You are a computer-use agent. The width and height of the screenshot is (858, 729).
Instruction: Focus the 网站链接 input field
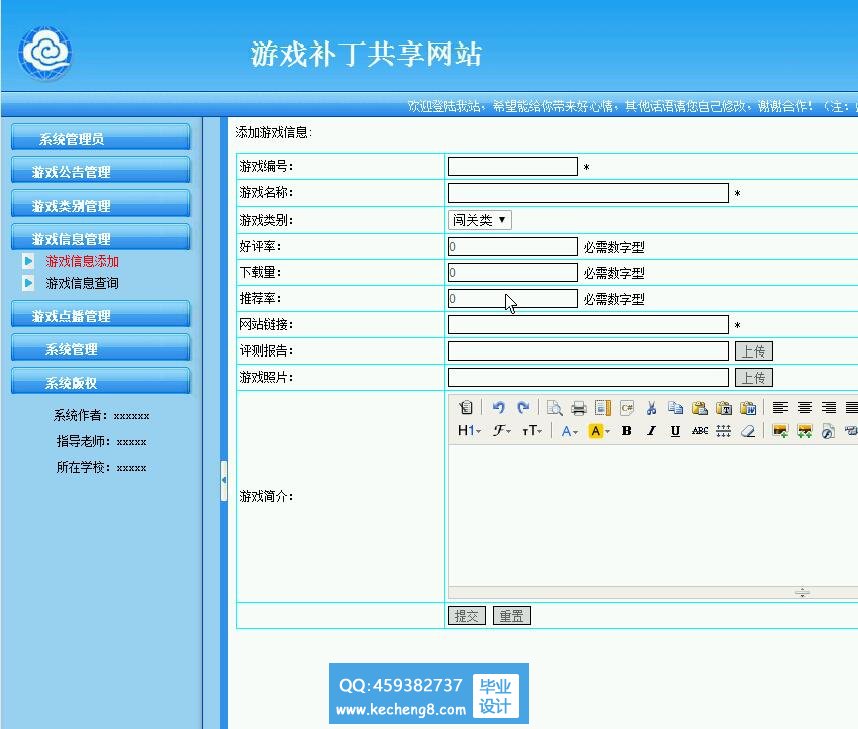[588, 325]
